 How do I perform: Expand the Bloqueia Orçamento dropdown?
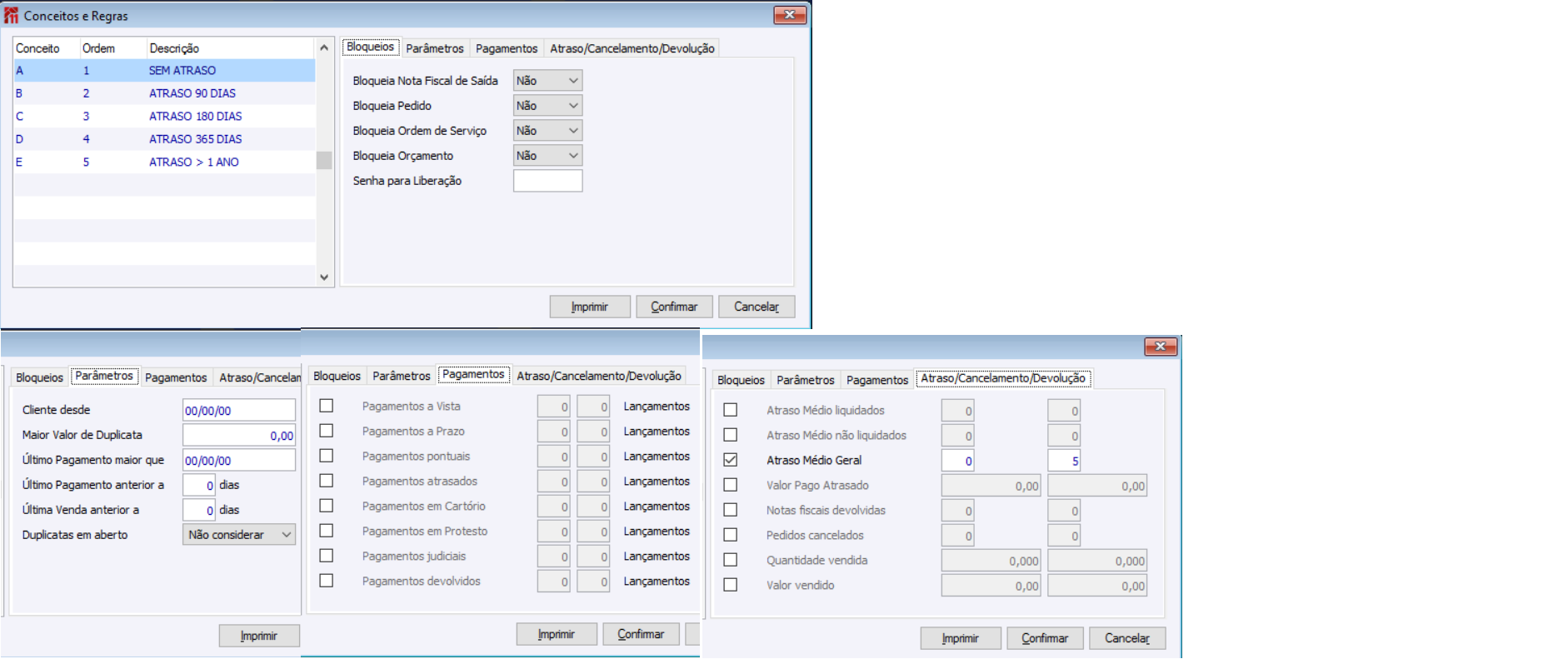click(x=547, y=156)
